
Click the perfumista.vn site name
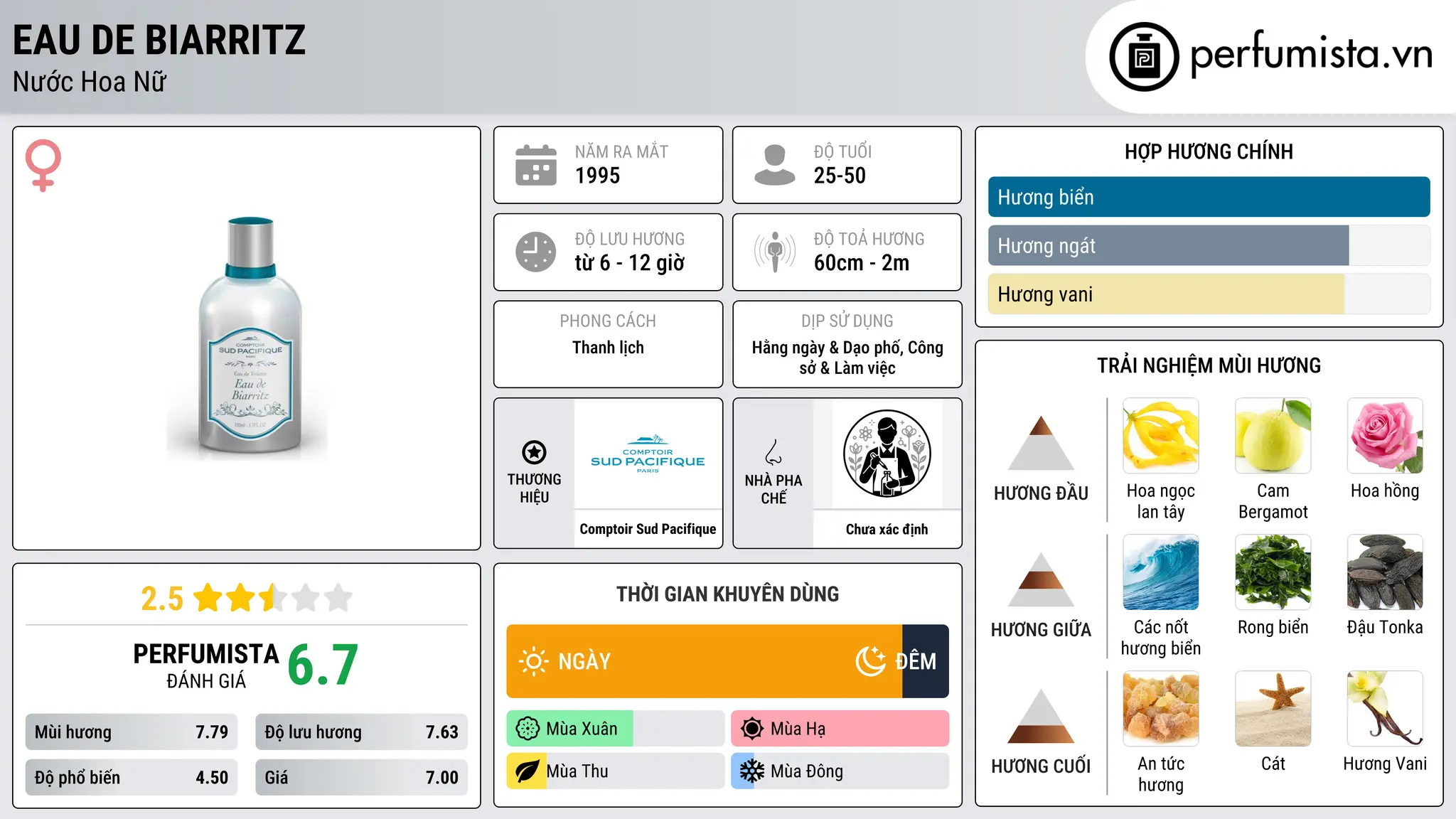pos(1312,55)
